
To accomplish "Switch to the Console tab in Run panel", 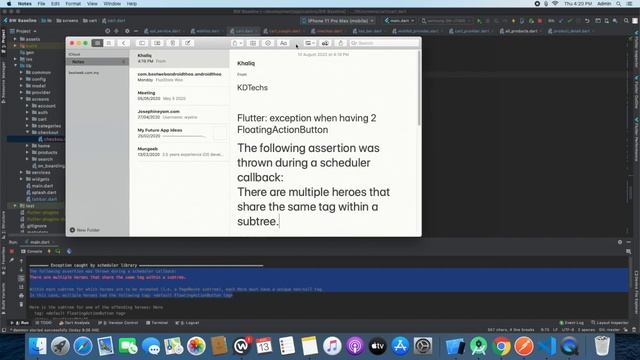I will click(32, 251).
